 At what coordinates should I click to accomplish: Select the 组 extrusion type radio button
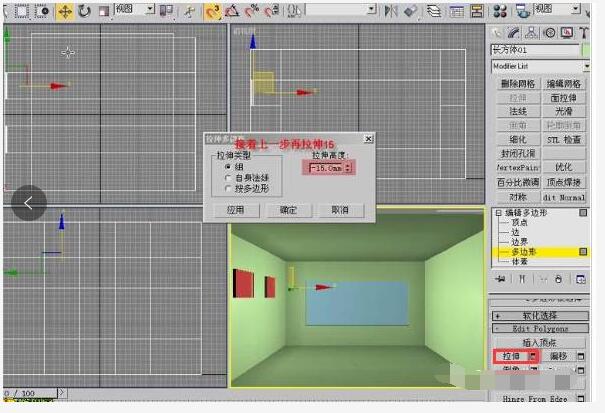[x=228, y=167]
